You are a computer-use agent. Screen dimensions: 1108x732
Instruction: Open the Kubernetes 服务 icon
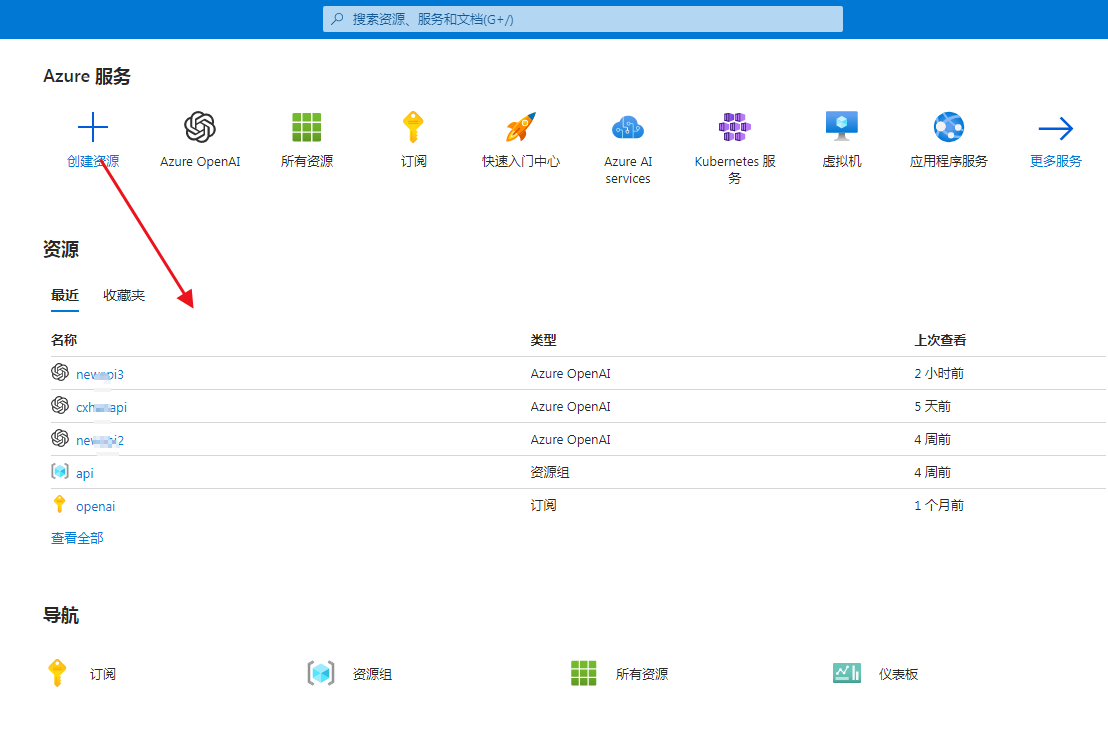point(735,127)
